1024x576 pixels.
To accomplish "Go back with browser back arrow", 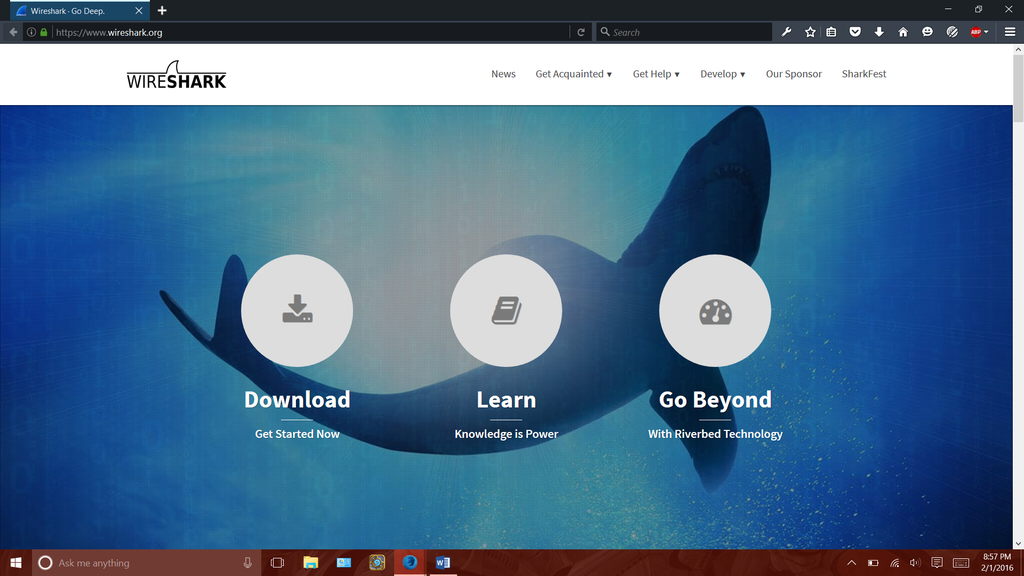I will (13, 32).
